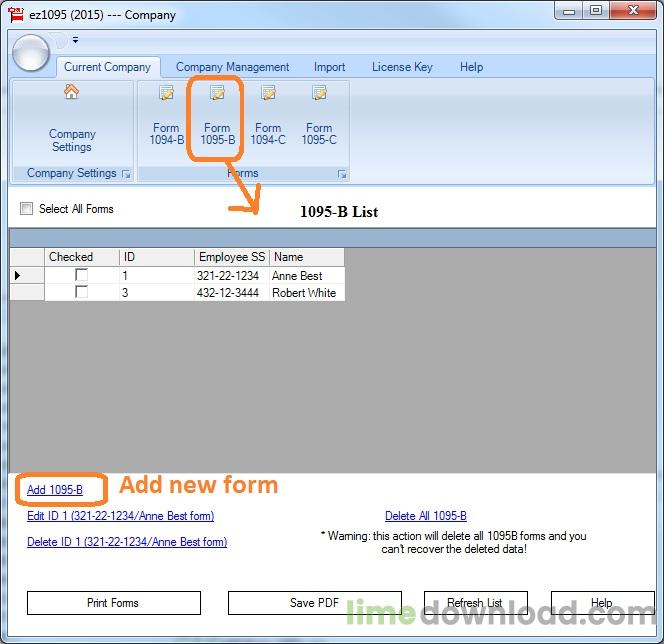Open Form 1095-C icon
The height and width of the screenshot is (644, 664).
pos(319,93)
